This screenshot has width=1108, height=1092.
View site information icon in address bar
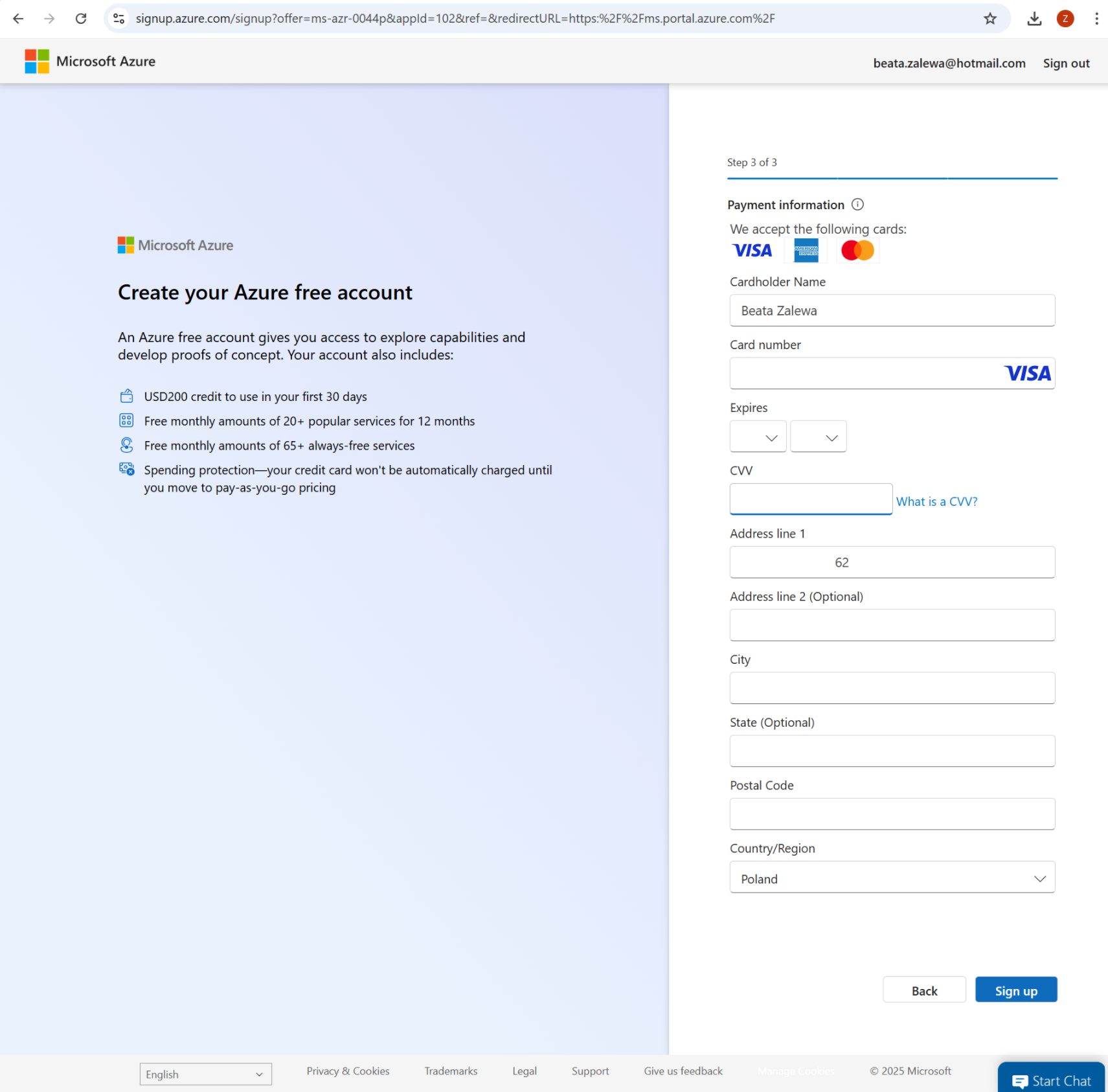pyautogui.click(x=119, y=19)
